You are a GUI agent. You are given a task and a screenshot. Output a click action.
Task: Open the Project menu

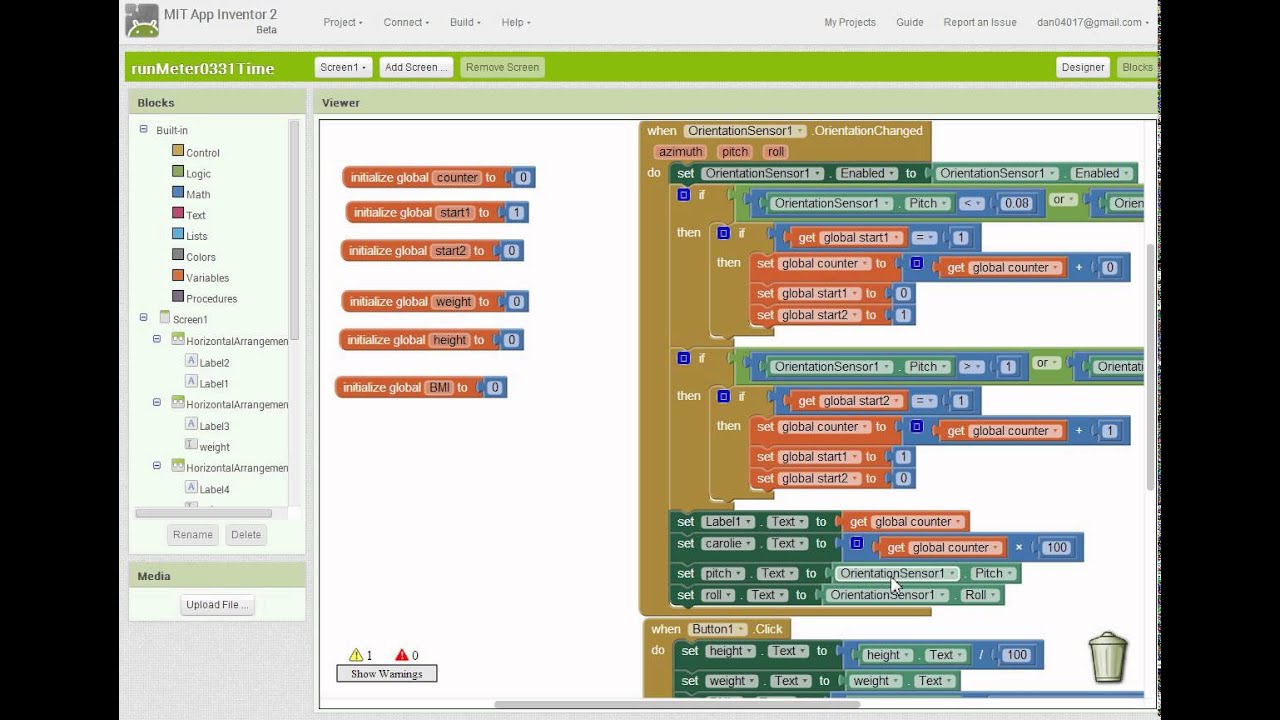[x=343, y=22]
